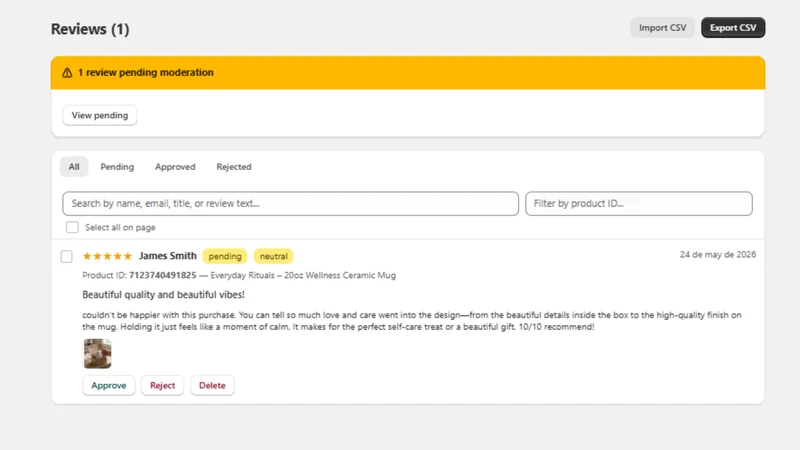Switch to the Pending tab
The image size is (800, 450).
coord(117,167)
